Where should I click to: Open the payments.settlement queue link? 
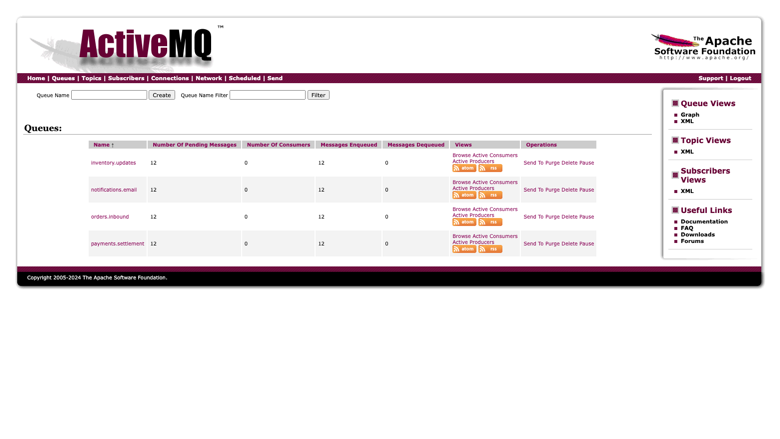(117, 244)
